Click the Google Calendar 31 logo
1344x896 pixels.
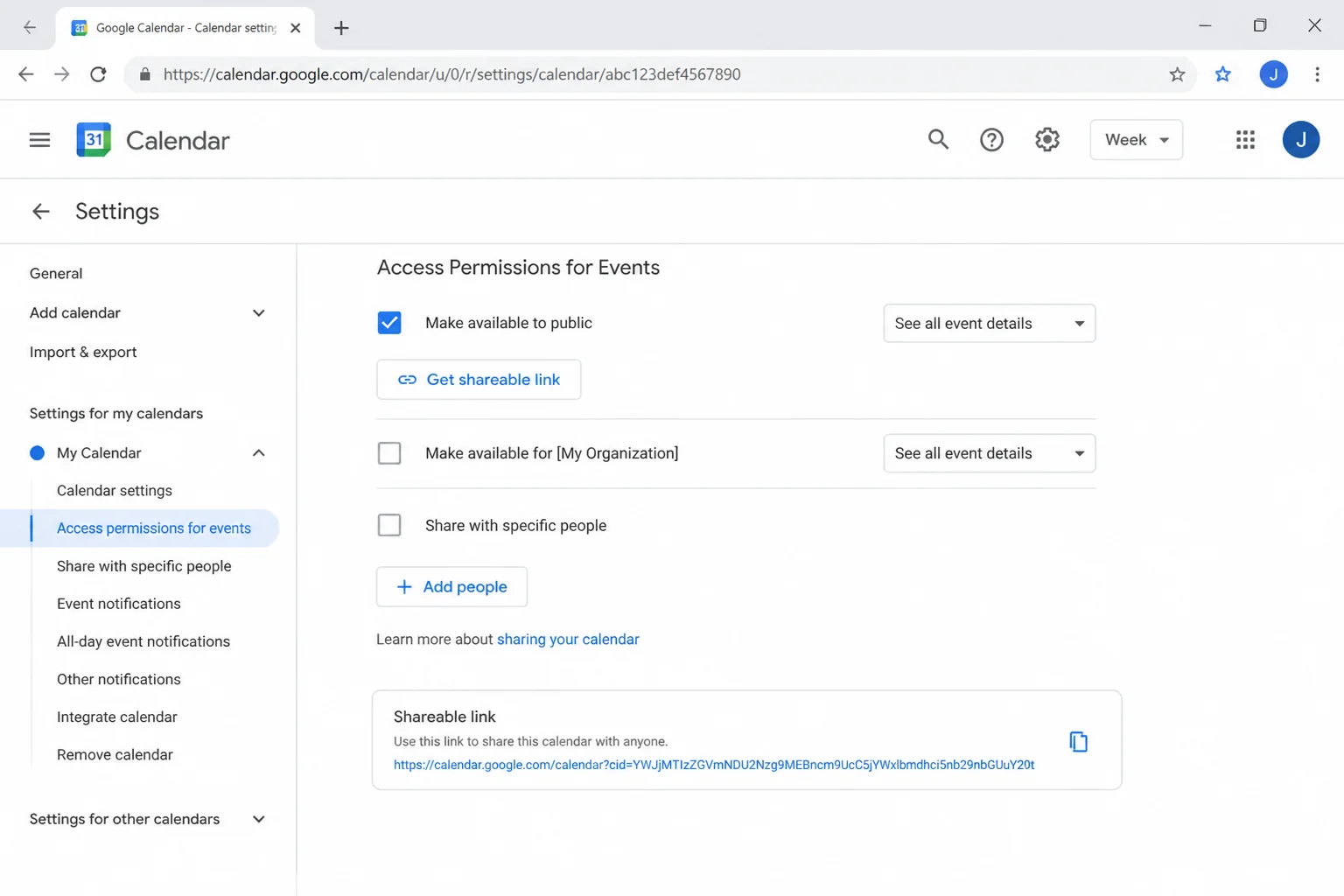tap(94, 140)
